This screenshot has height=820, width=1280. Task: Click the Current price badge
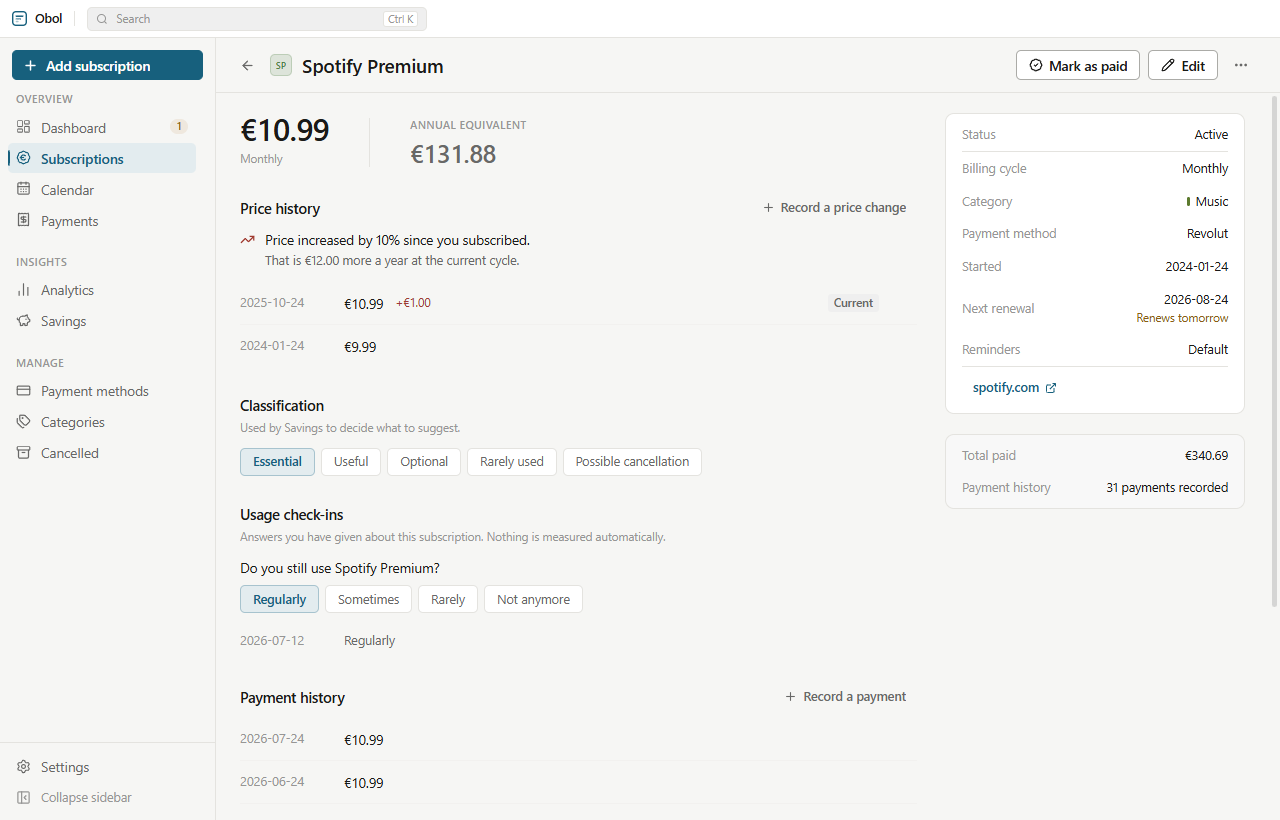pos(853,303)
